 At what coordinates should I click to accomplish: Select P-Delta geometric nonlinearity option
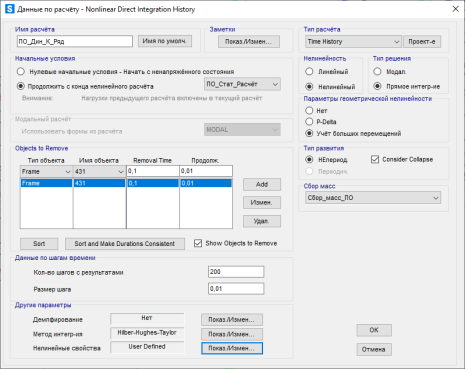(309, 122)
